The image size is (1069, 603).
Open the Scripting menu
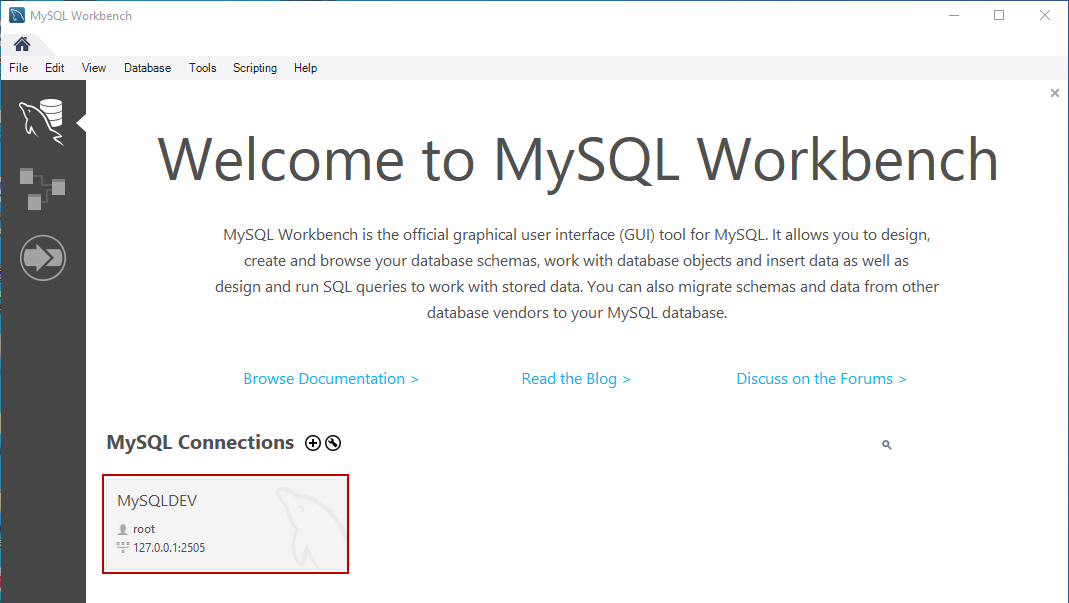255,68
